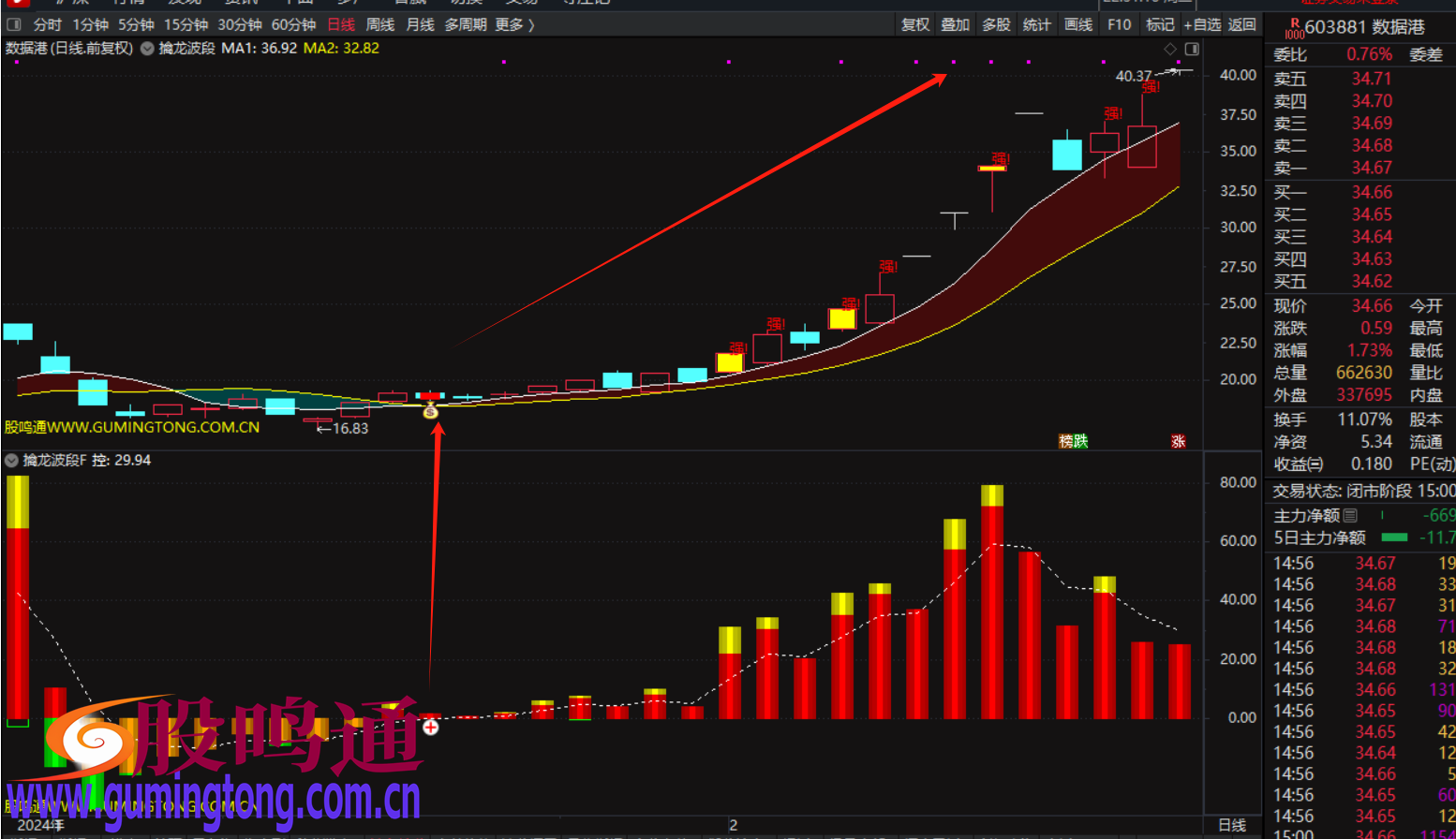Expand the 擒龙波段 main indicator dropdown
Screen dimensions: 1456x839
147,49
